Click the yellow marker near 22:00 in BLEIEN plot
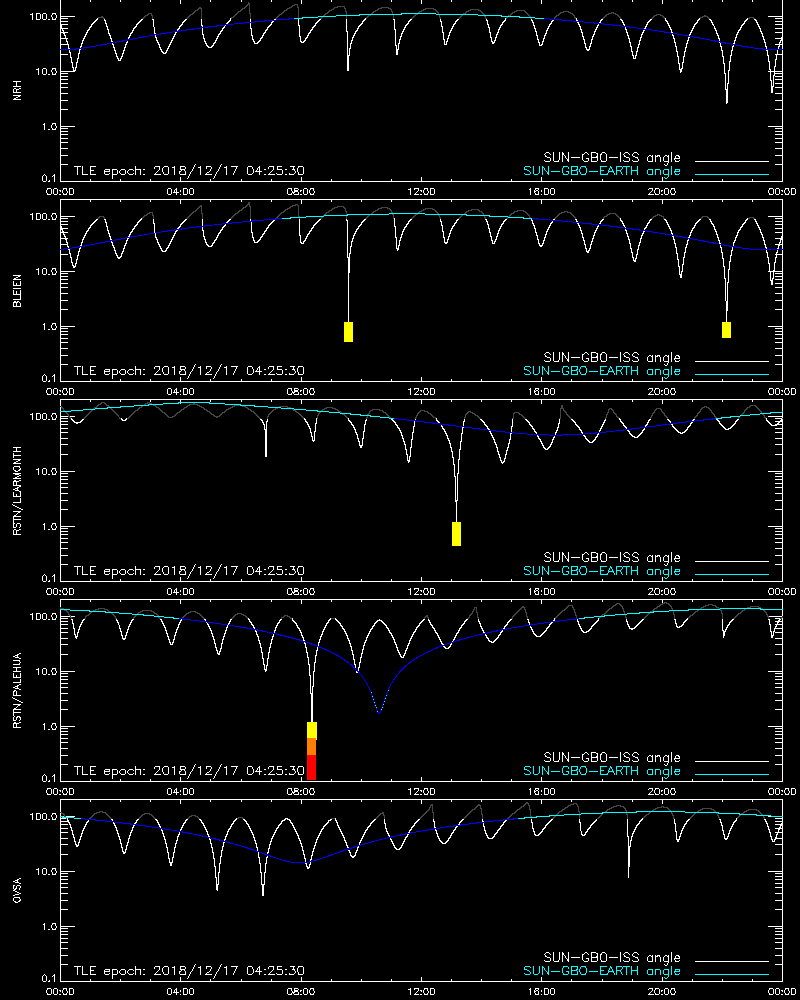The width and height of the screenshot is (800, 1000). click(726, 330)
